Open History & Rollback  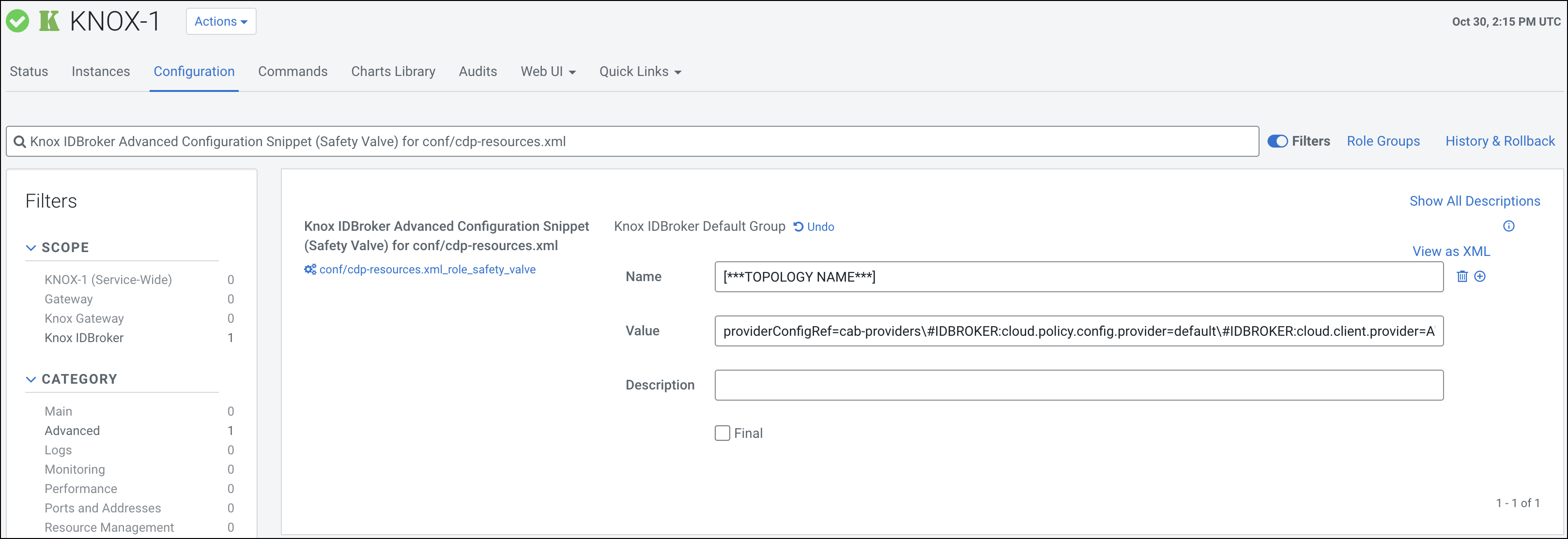coord(1500,141)
